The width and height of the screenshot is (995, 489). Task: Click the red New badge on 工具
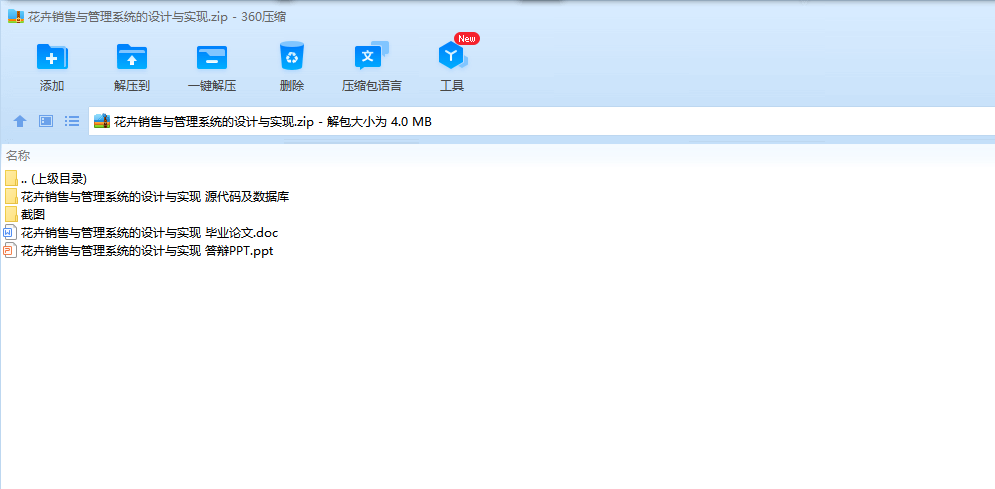[x=467, y=39]
